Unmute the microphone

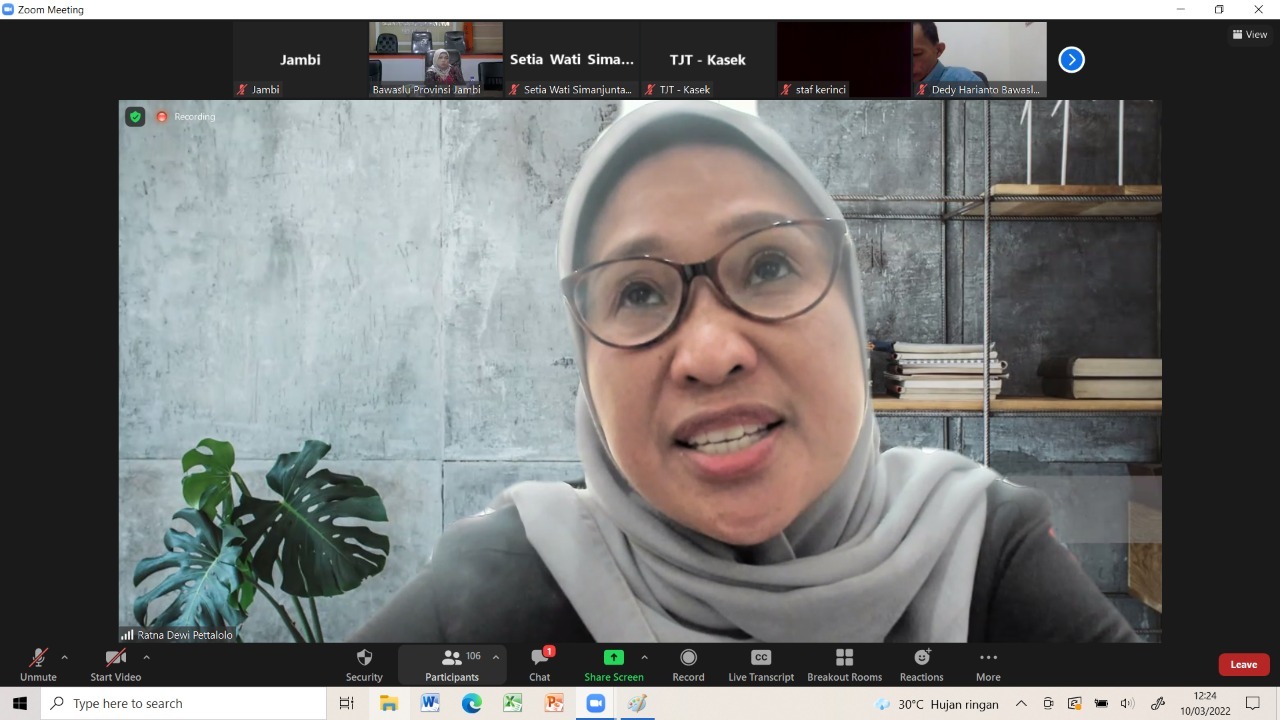click(x=38, y=664)
